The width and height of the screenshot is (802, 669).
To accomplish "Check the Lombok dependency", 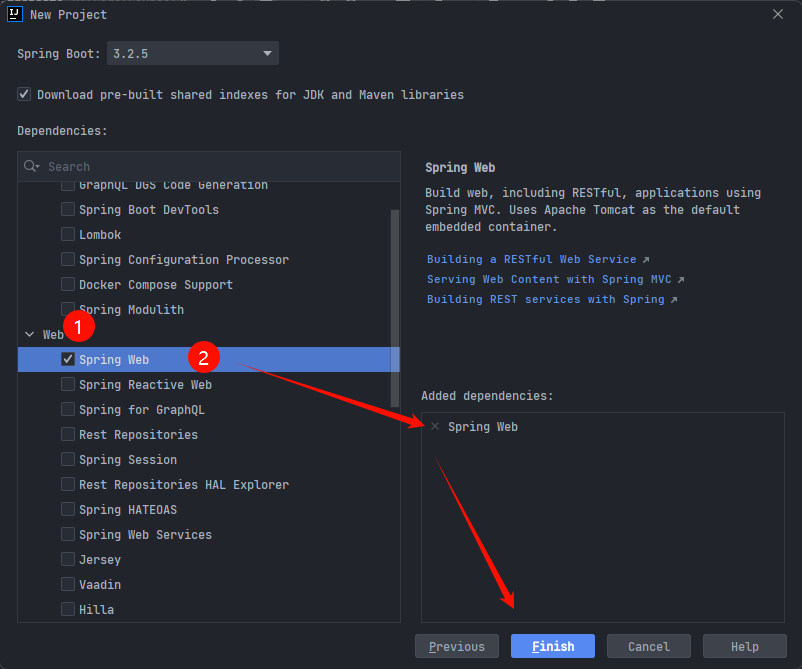I will pos(68,234).
